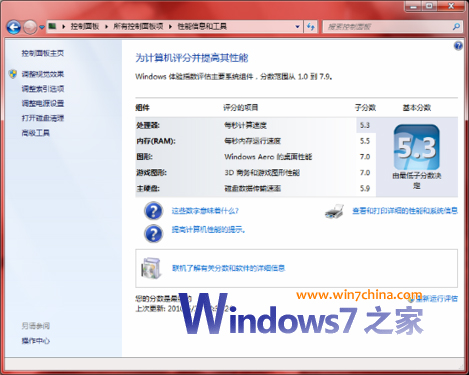This screenshot has width=469, height=375.
Task: Select the 主硬盘 row label
Action: (x=148, y=188)
